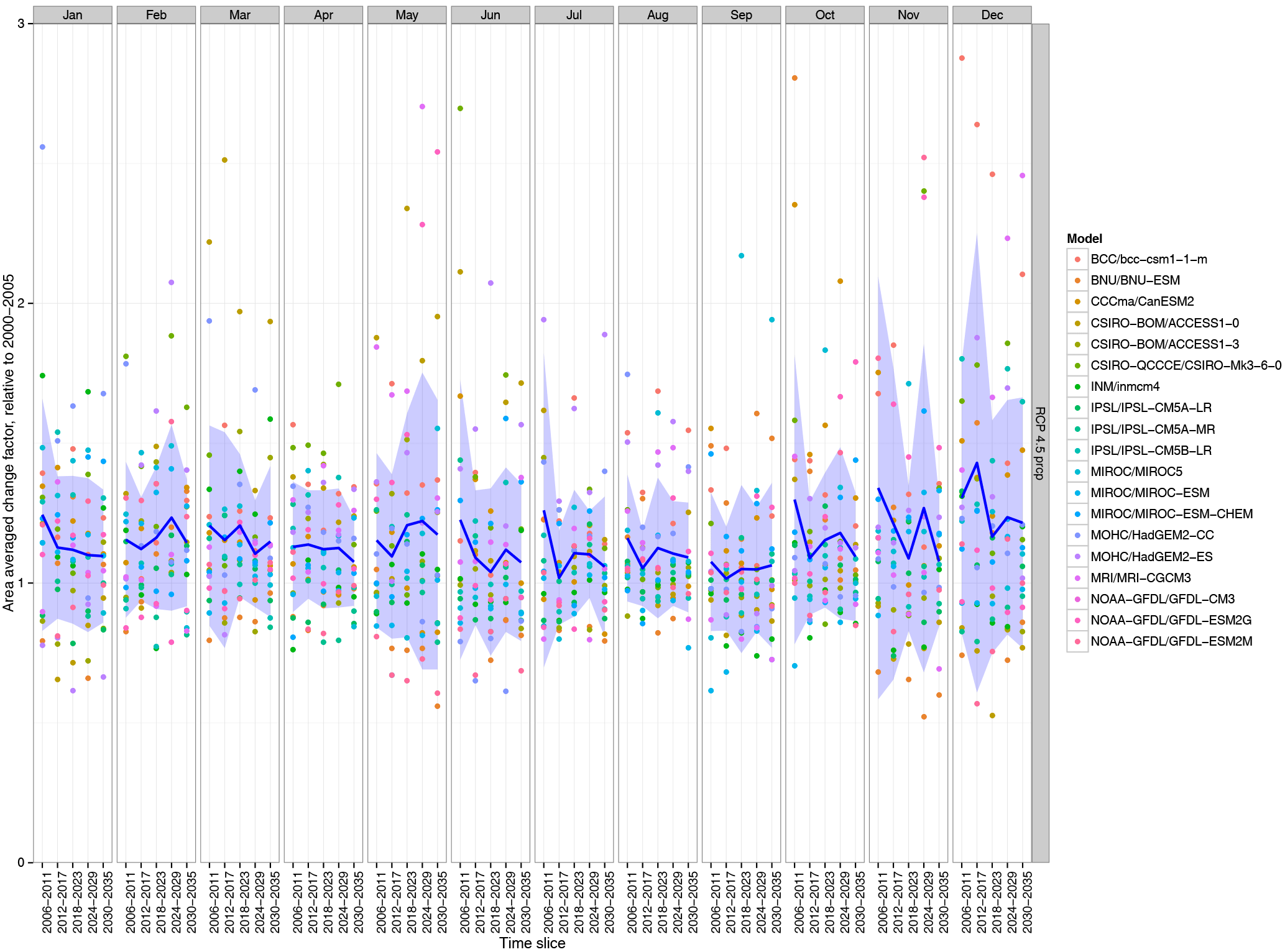Screen dimensions: 1285x952
Task: Select the May panel header strip
Action: tap(407, 15)
